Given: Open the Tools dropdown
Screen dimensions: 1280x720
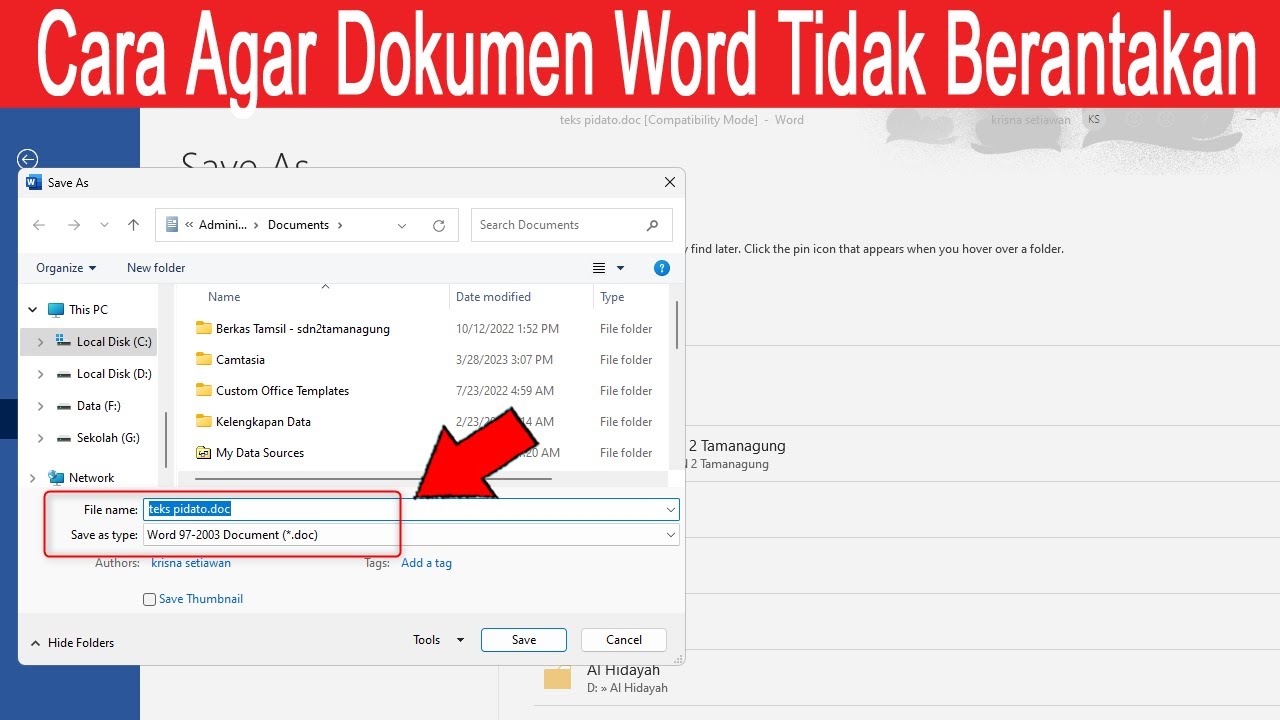Looking at the screenshot, I should click(x=439, y=640).
